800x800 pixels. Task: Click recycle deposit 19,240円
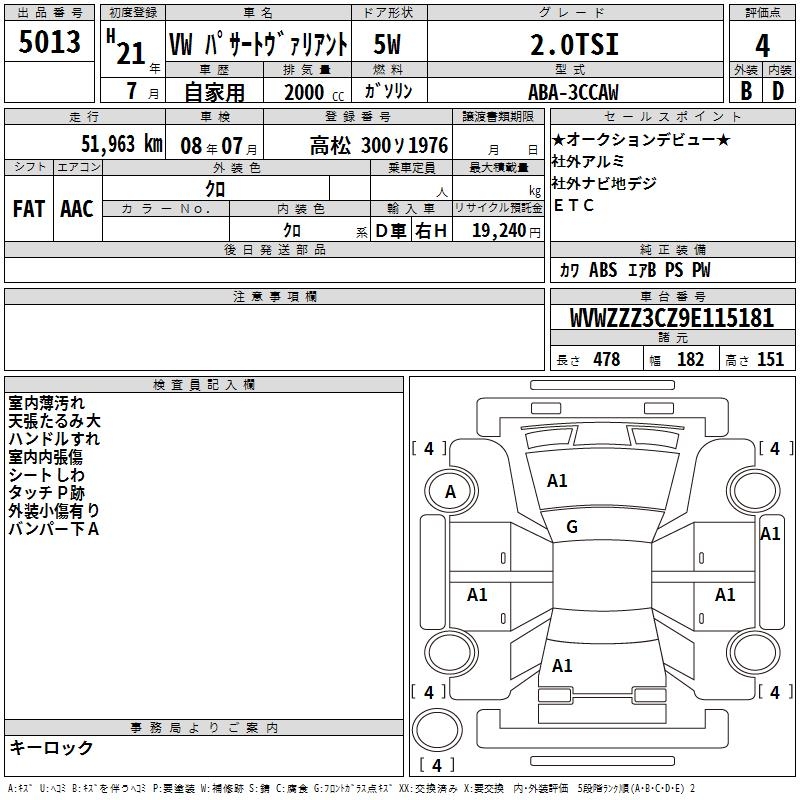click(x=506, y=231)
